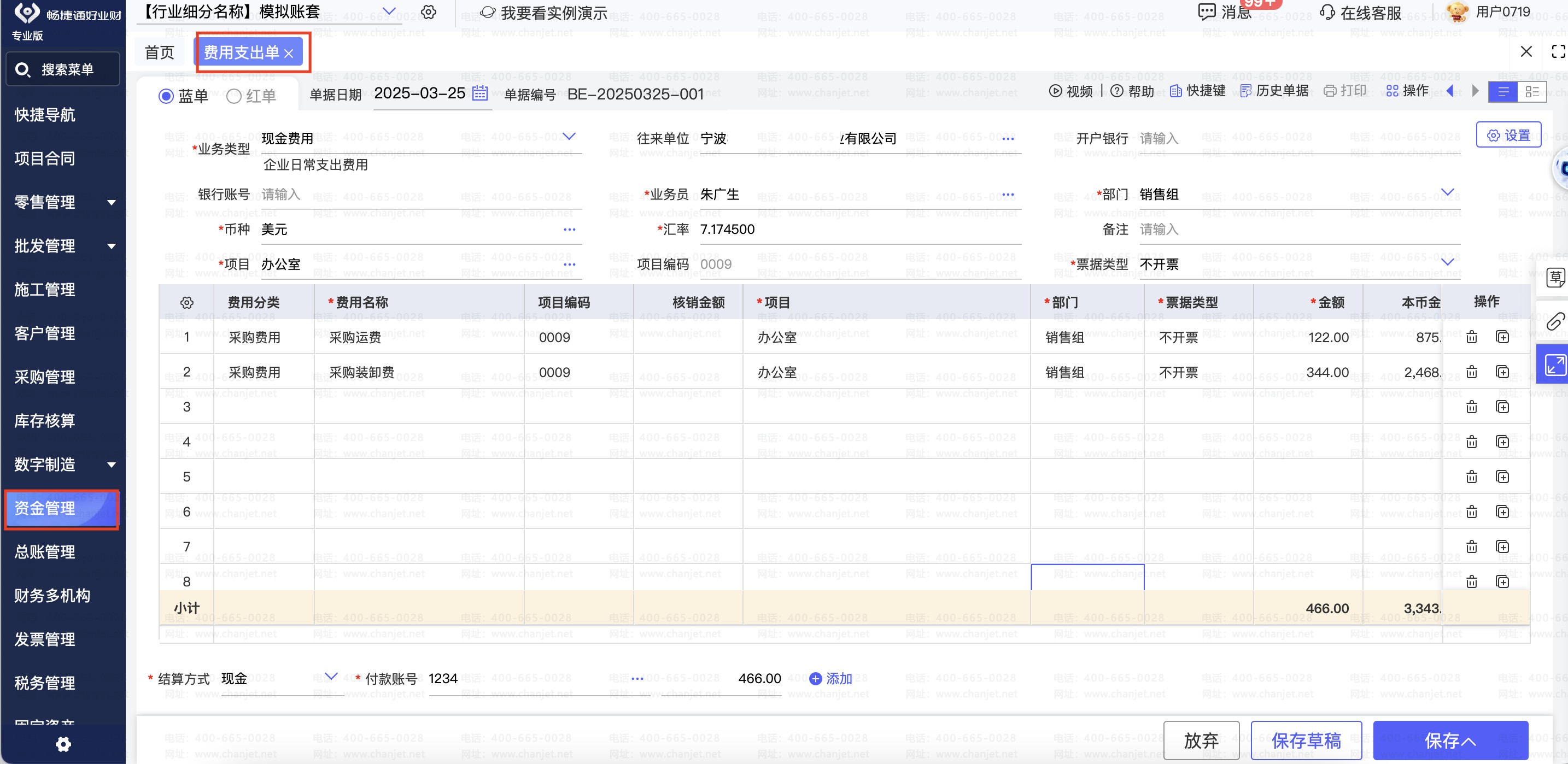The image size is (1568, 764).
Task: Copy-add row after 采购运费 row 1
Action: (x=1502, y=337)
